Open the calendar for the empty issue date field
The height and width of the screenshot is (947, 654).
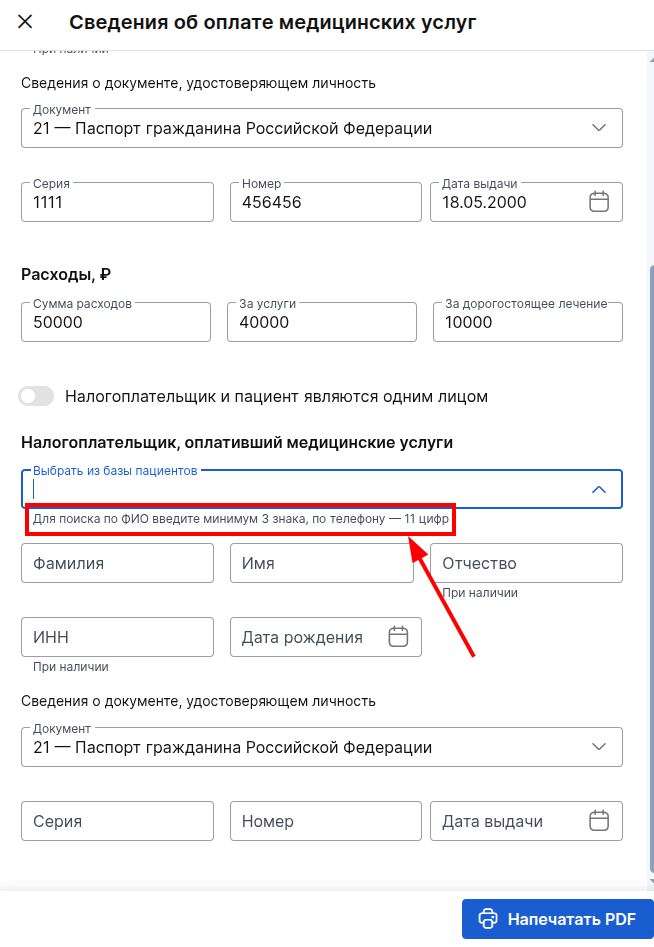[x=598, y=820]
